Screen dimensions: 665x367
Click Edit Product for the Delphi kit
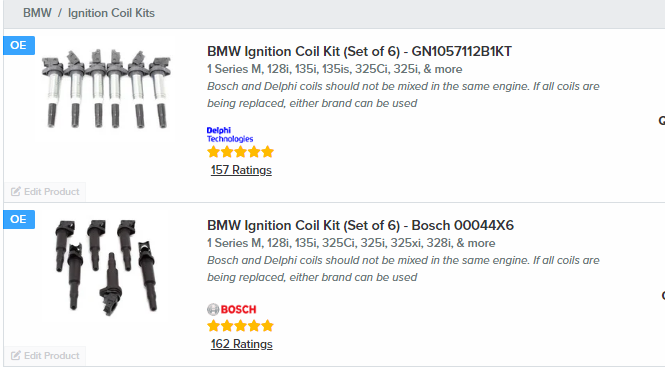tap(45, 192)
